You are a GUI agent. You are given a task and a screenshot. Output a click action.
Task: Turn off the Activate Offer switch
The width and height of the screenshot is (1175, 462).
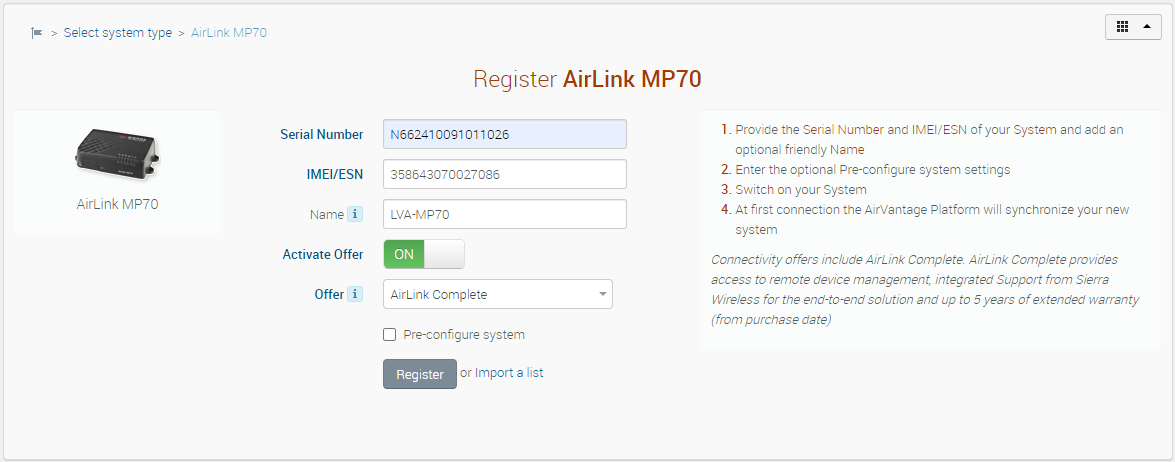click(424, 254)
